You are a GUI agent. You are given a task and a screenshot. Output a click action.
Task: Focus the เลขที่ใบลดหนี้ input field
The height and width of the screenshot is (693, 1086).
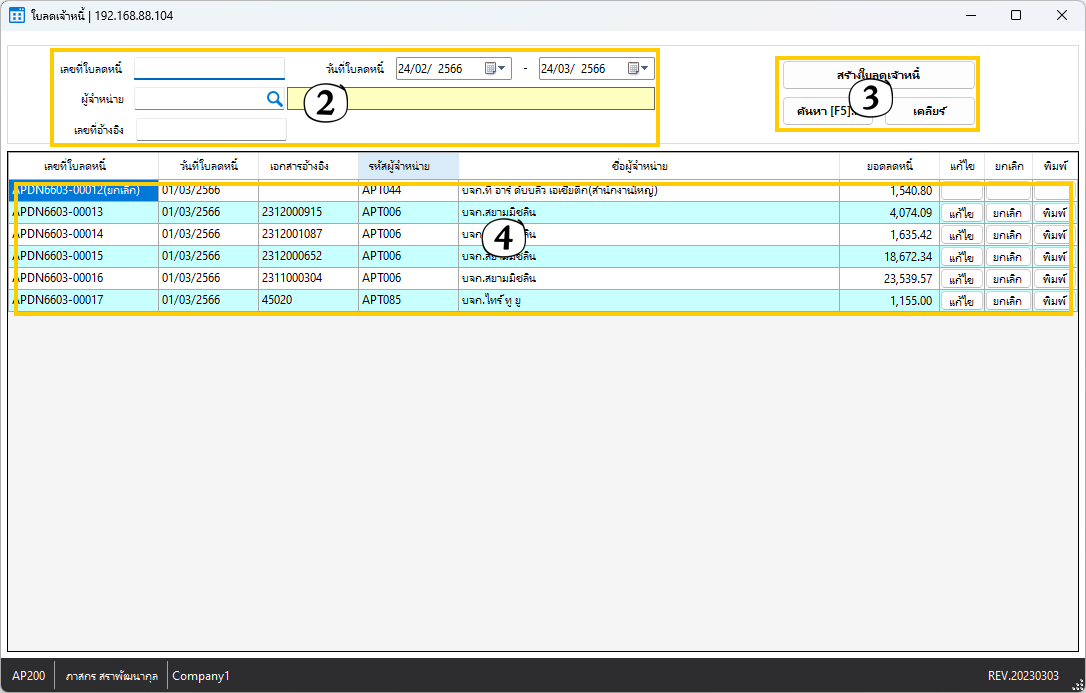click(209, 68)
